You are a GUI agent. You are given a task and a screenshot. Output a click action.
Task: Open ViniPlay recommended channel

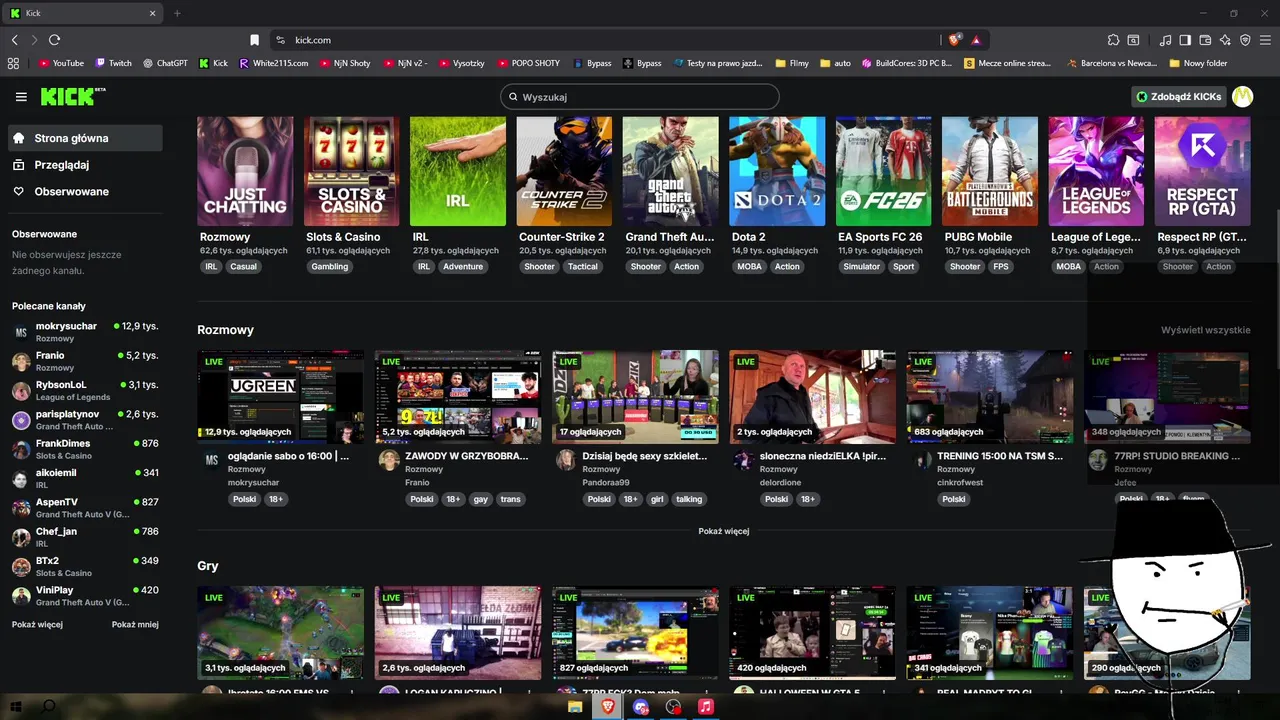(x=85, y=596)
